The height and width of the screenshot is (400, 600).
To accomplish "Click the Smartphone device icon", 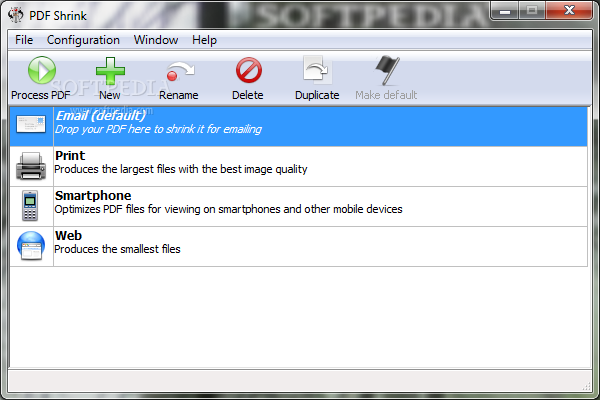I will tap(30, 206).
